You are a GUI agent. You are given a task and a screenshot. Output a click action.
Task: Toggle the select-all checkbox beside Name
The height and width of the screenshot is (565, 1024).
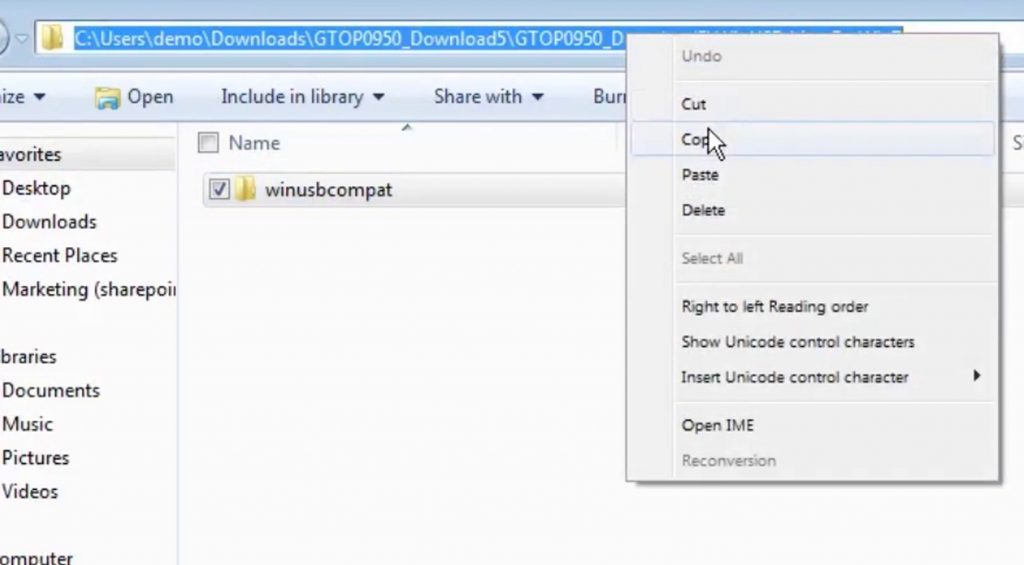coord(208,143)
